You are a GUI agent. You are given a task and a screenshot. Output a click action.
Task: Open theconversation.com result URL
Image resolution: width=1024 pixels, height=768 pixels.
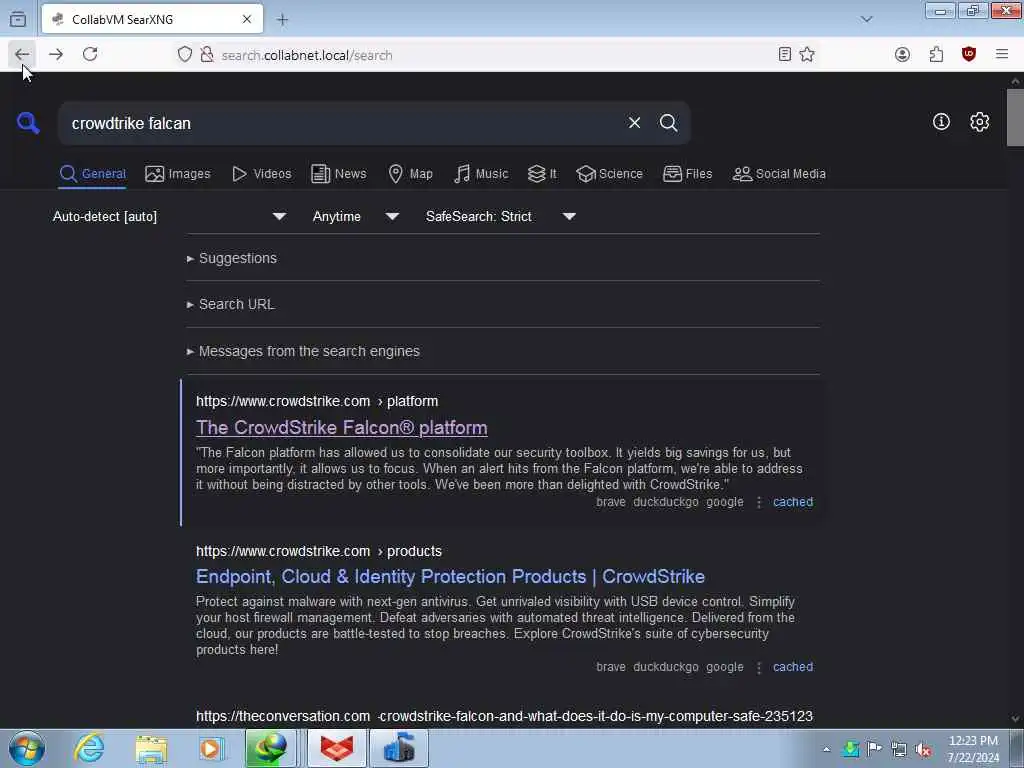(x=504, y=716)
